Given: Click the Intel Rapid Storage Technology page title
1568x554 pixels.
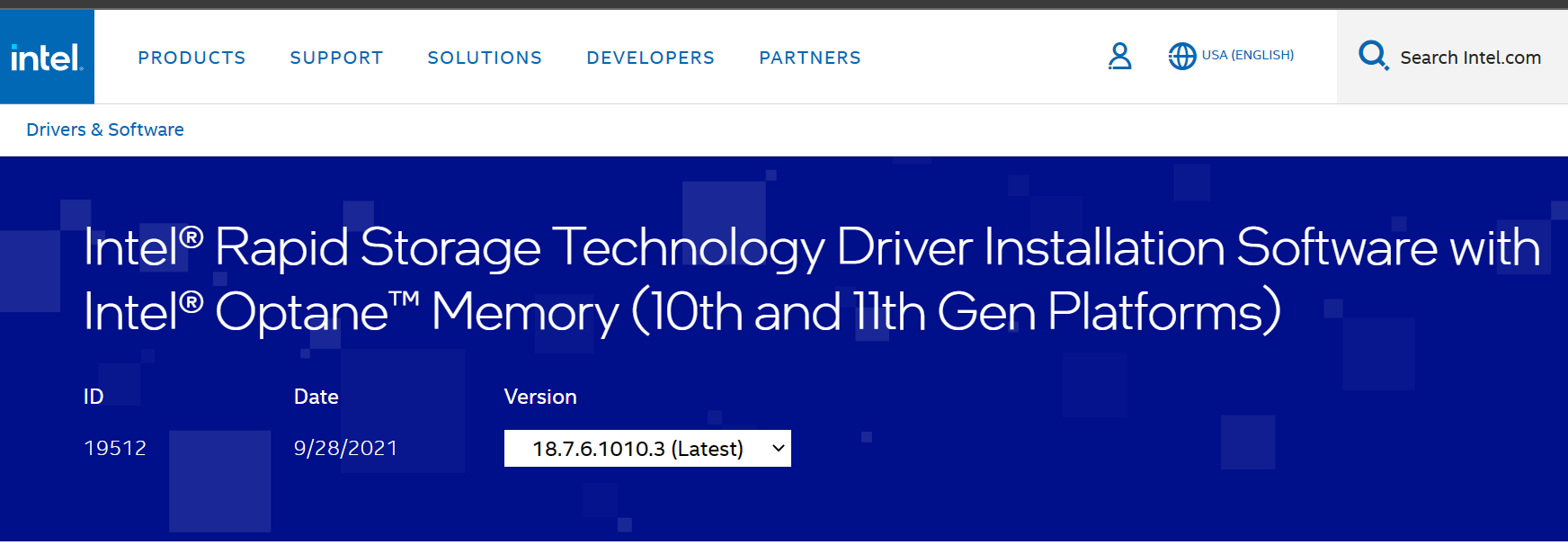Looking at the screenshot, I should click(x=812, y=280).
